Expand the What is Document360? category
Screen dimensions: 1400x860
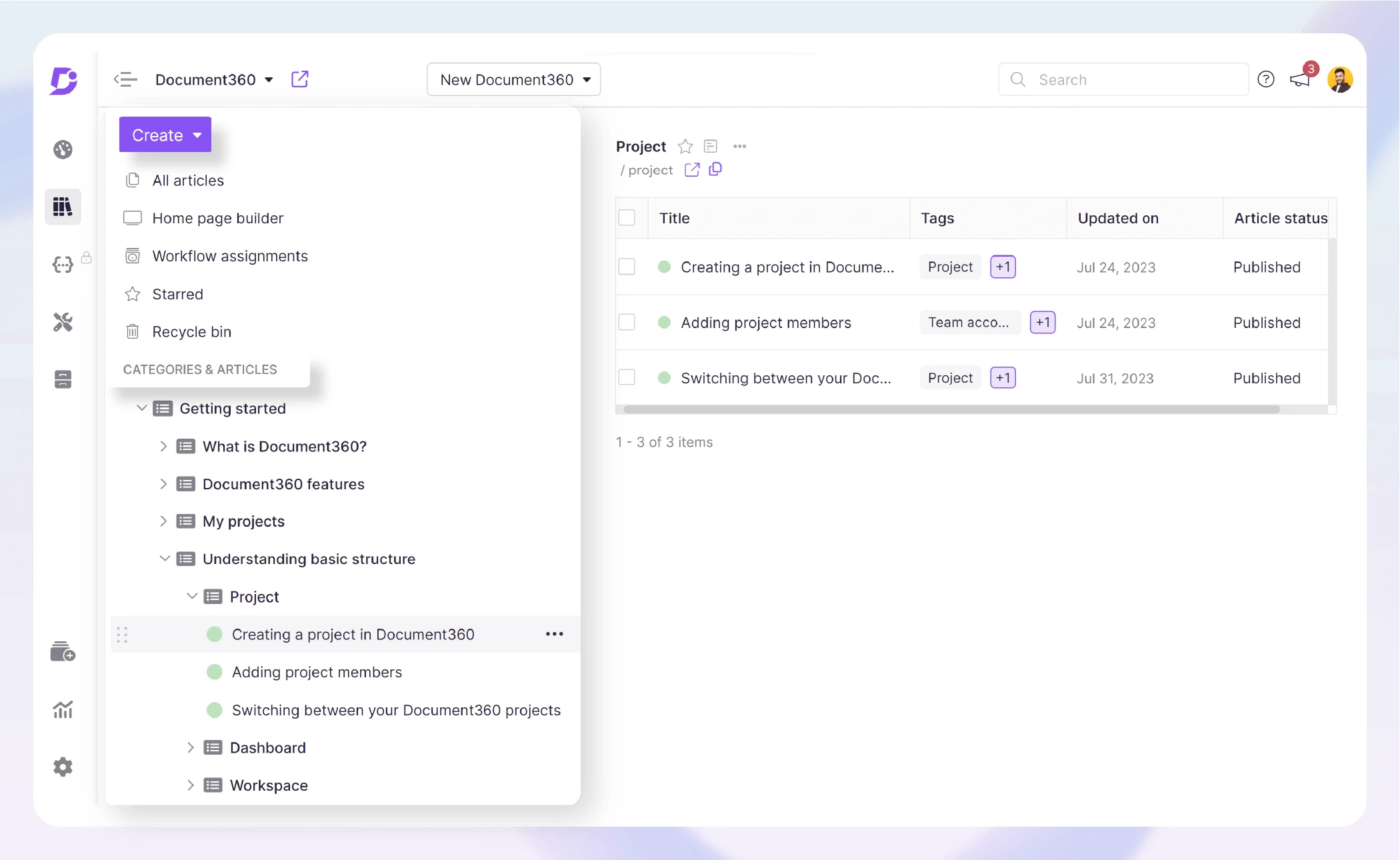[163, 446]
